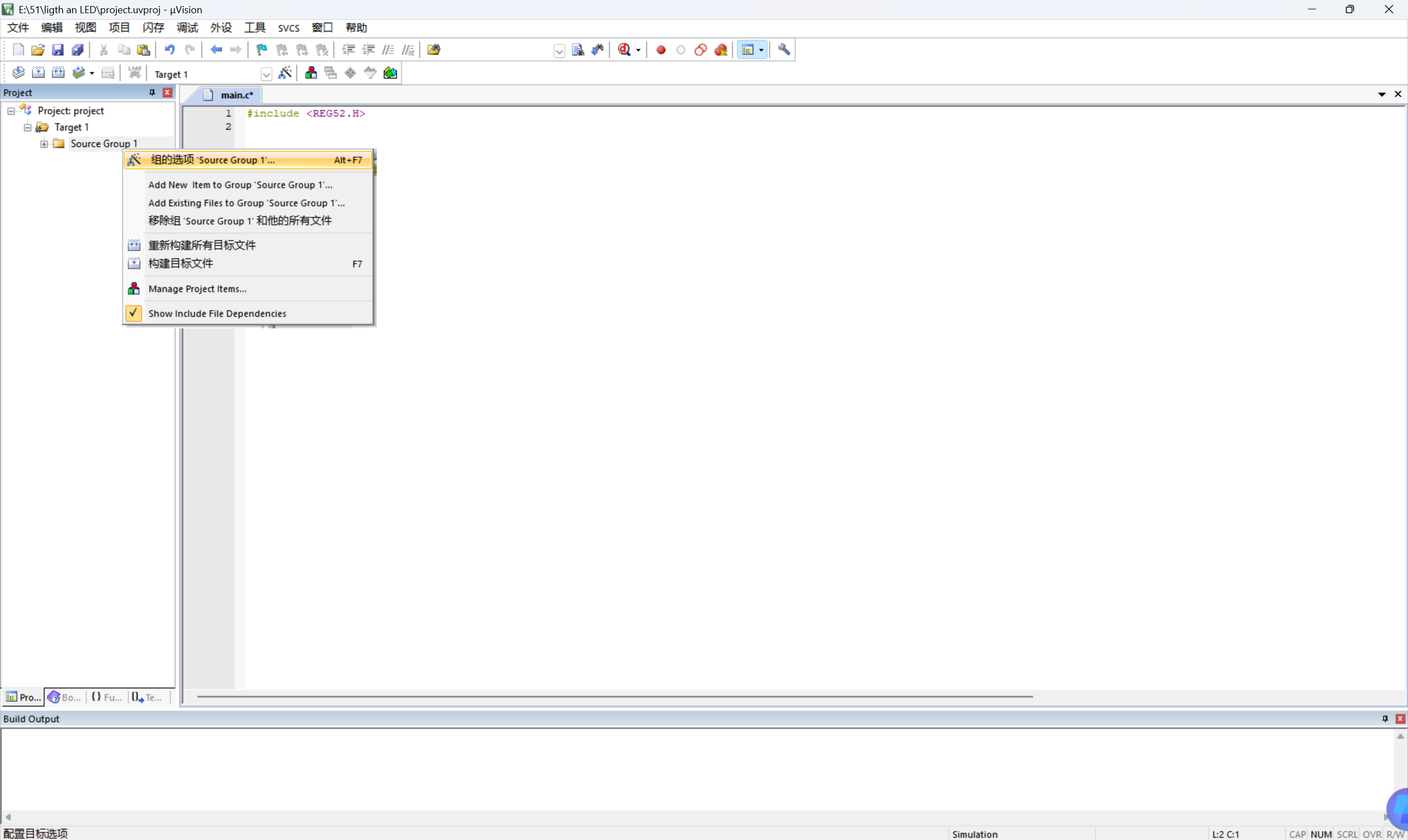Insert breakpoint using red dot icon
This screenshot has width=1408, height=840.
pos(661,50)
